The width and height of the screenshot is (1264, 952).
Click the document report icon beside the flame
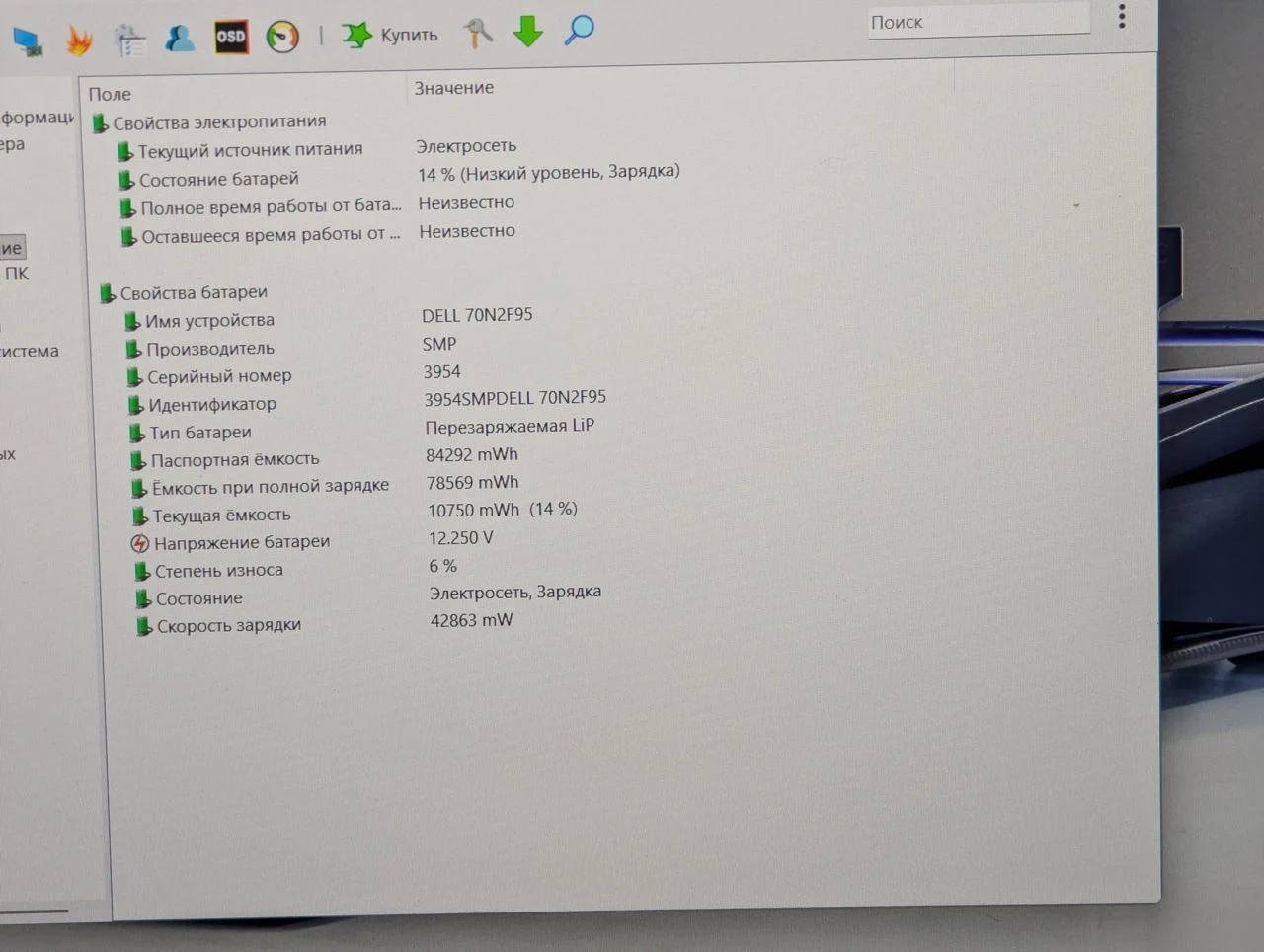pyautogui.click(x=129, y=40)
